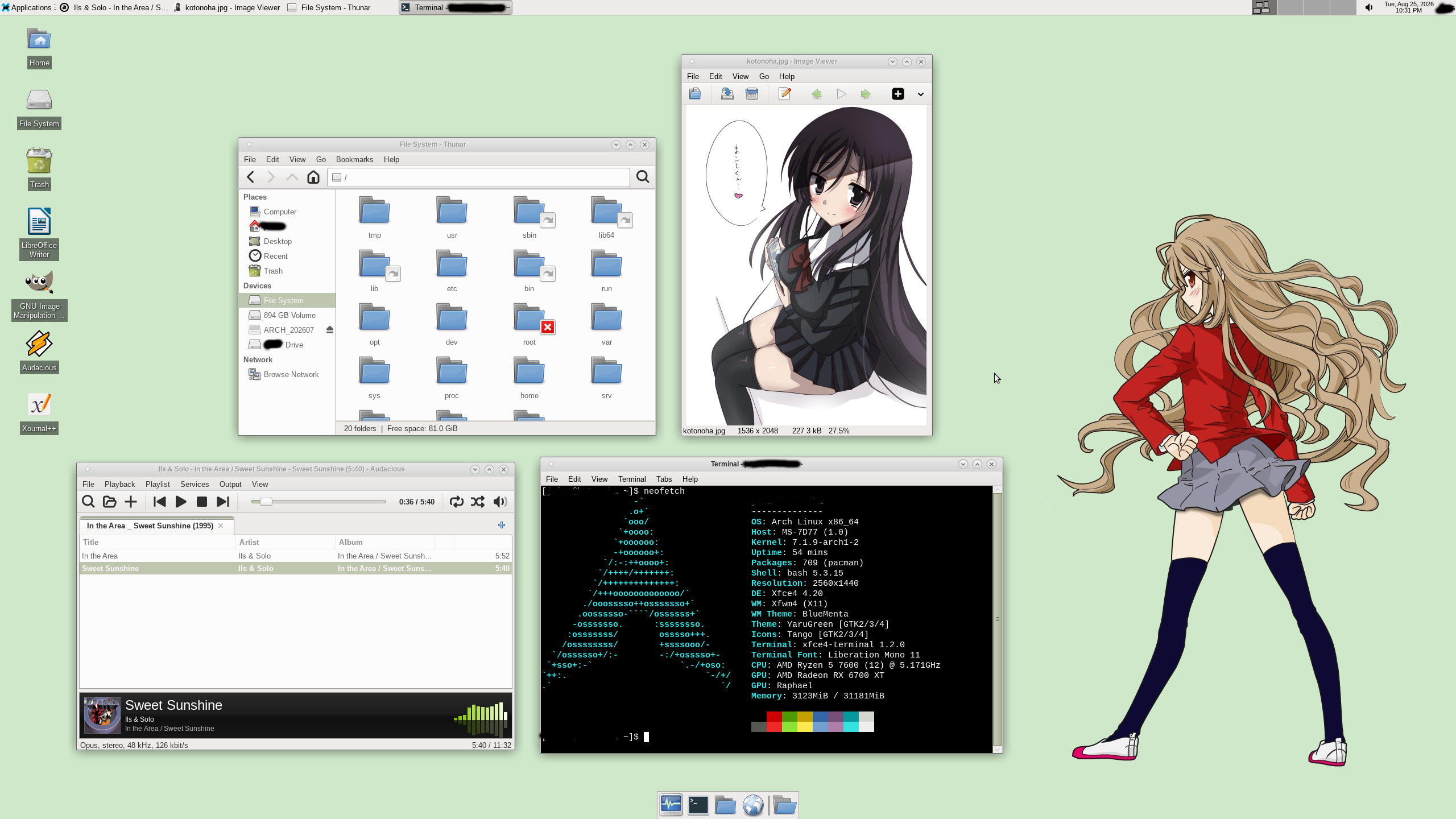Expand Image Viewer toolbar overflow chevron
The height and width of the screenshot is (819, 1456).
[x=921, y=94]
